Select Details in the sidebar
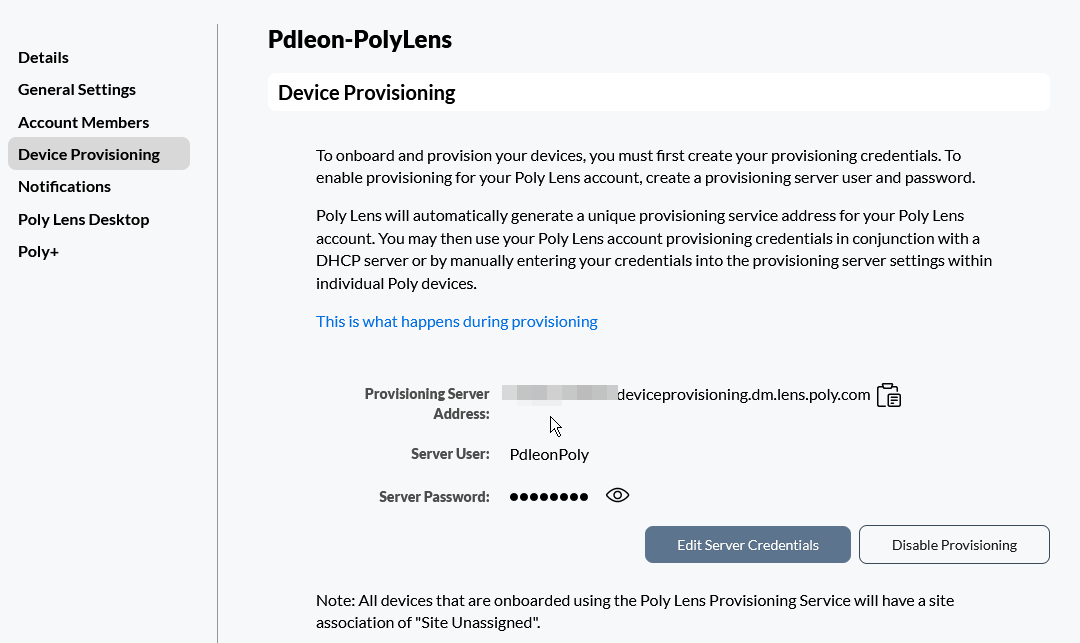The image size is (1080, 643). [43, 57]
